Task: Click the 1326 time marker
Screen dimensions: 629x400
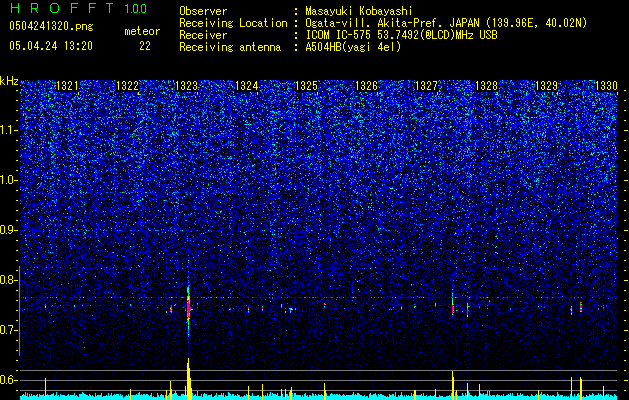Action: coord(366,86)
